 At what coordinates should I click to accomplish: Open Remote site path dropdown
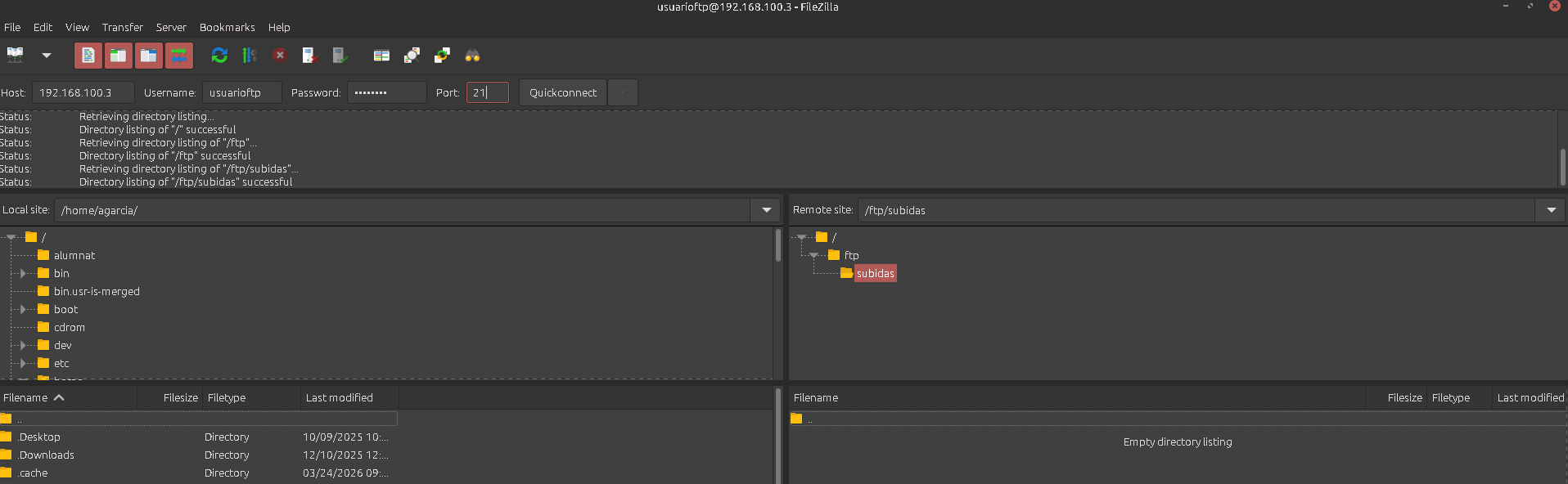1551,210
